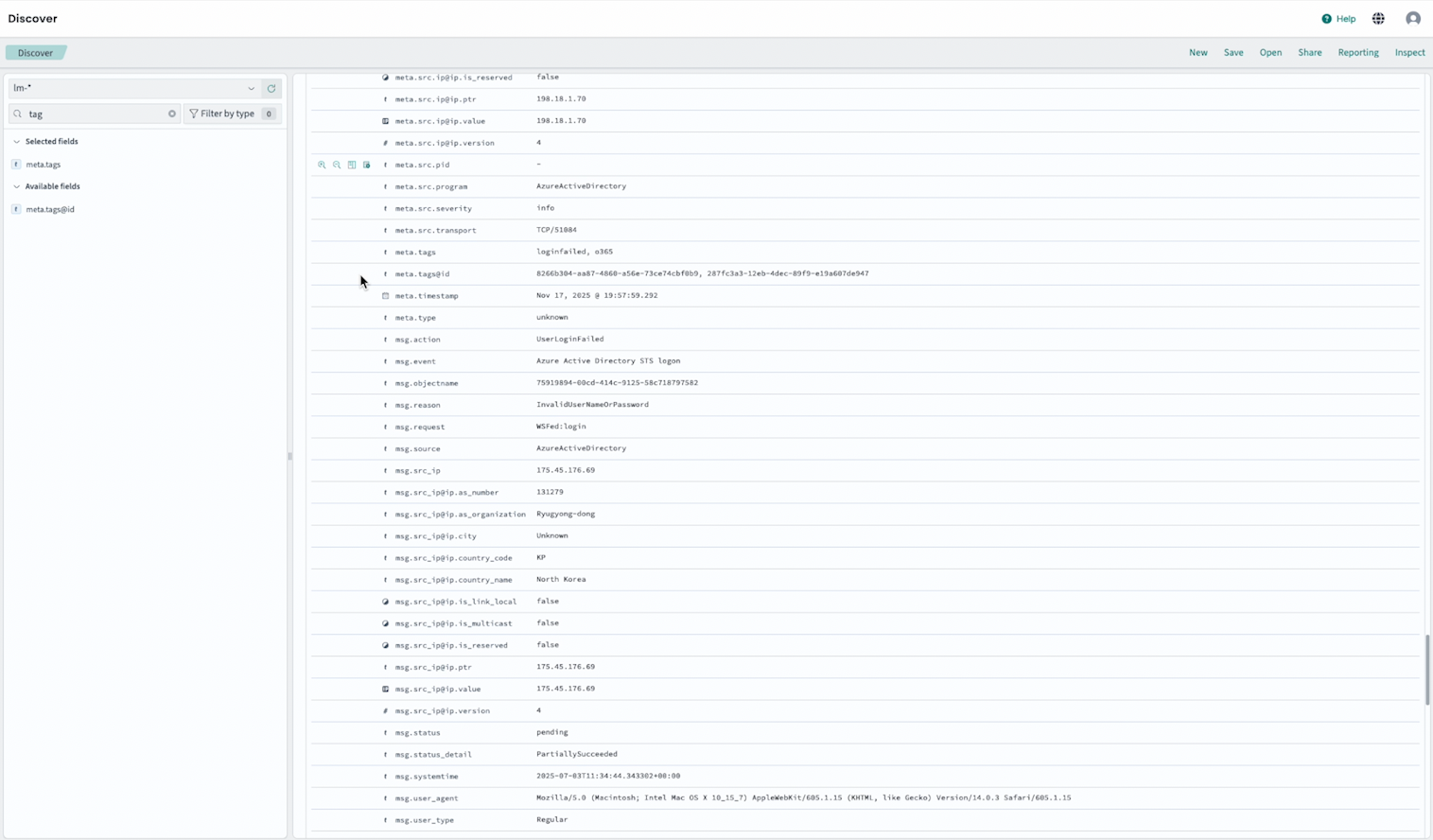Click the 'PartiallySucceeded' status detail

(577, 754)
